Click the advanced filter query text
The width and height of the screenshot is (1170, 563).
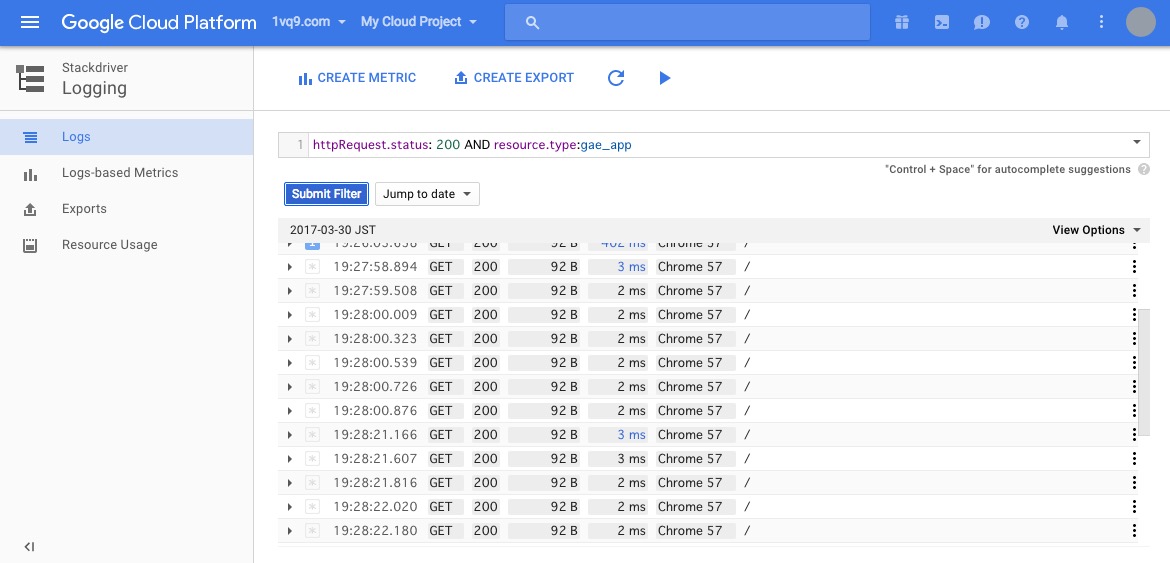click(472, 145)
